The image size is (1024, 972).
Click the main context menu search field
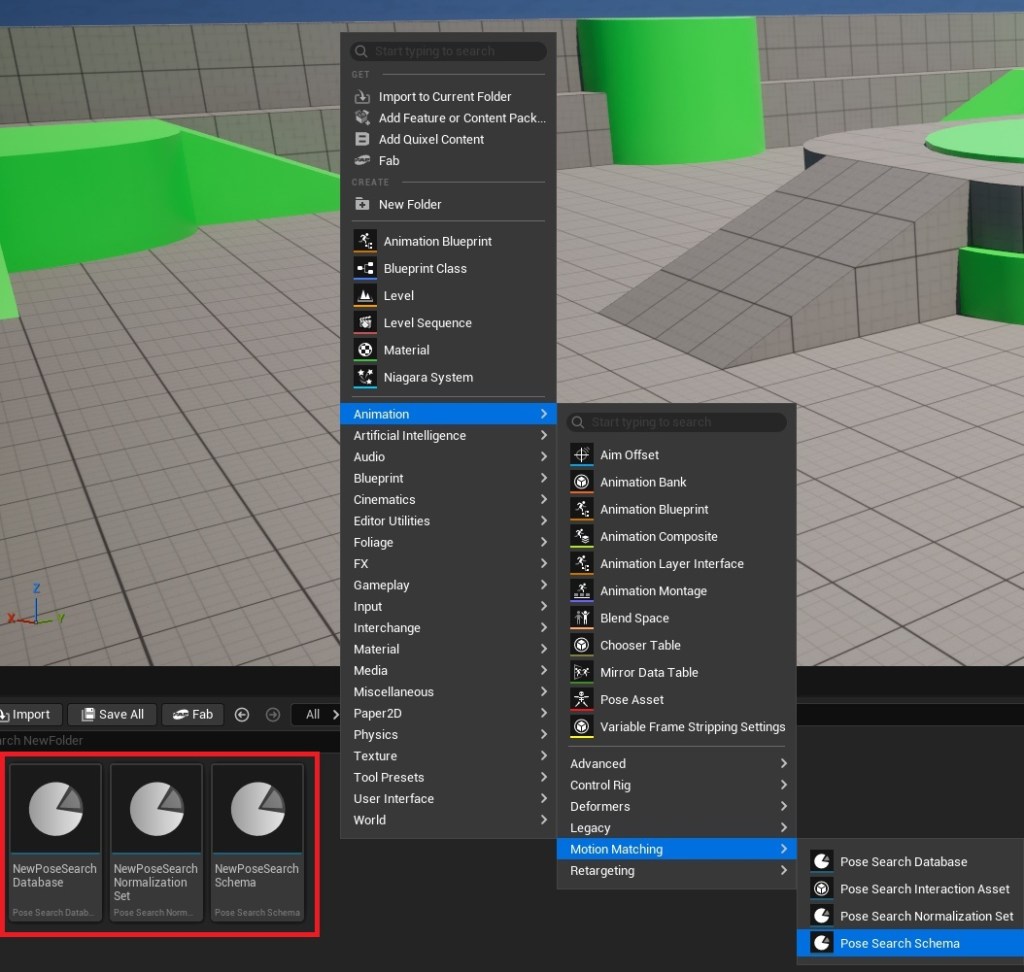point(448,51)
